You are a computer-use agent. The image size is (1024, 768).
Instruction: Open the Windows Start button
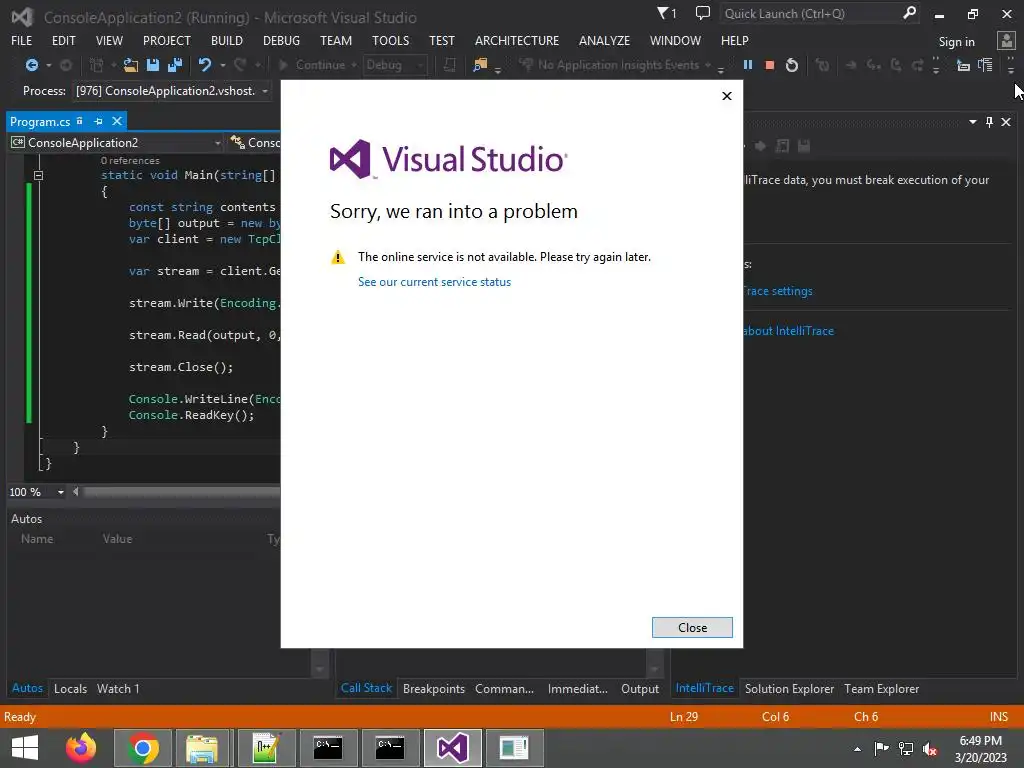[x=25, y=748]
